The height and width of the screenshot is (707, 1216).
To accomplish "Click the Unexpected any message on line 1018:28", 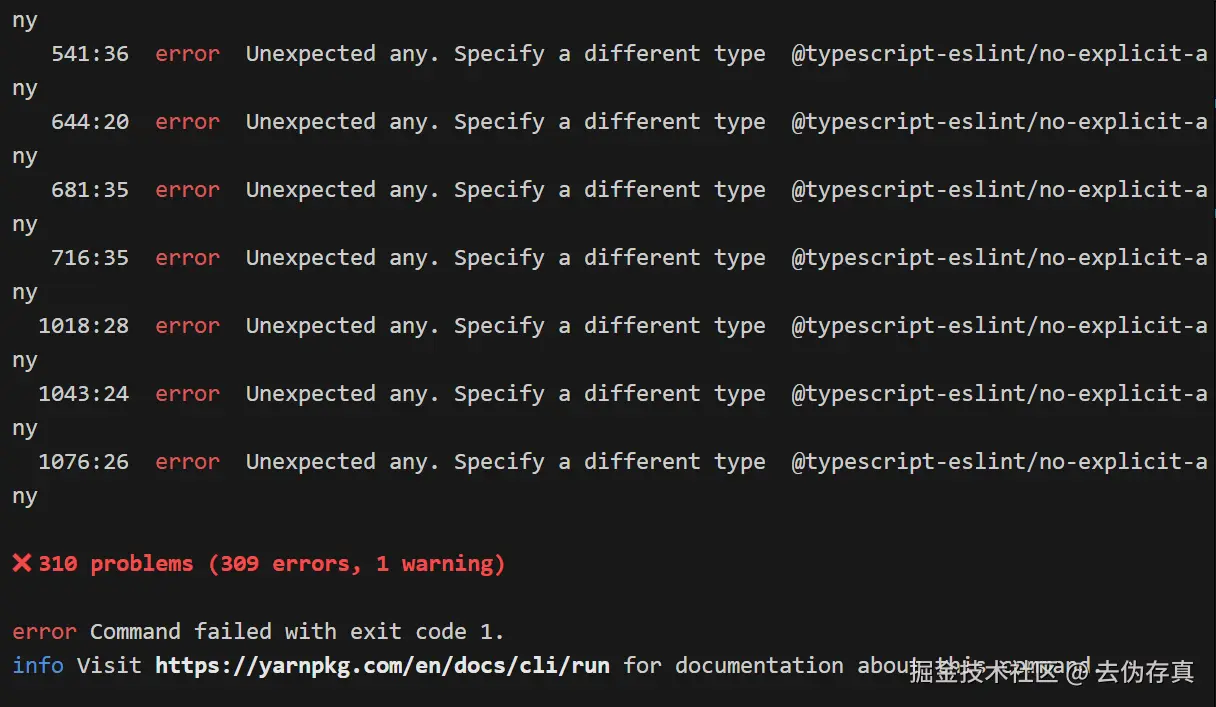I will [505, 326].
